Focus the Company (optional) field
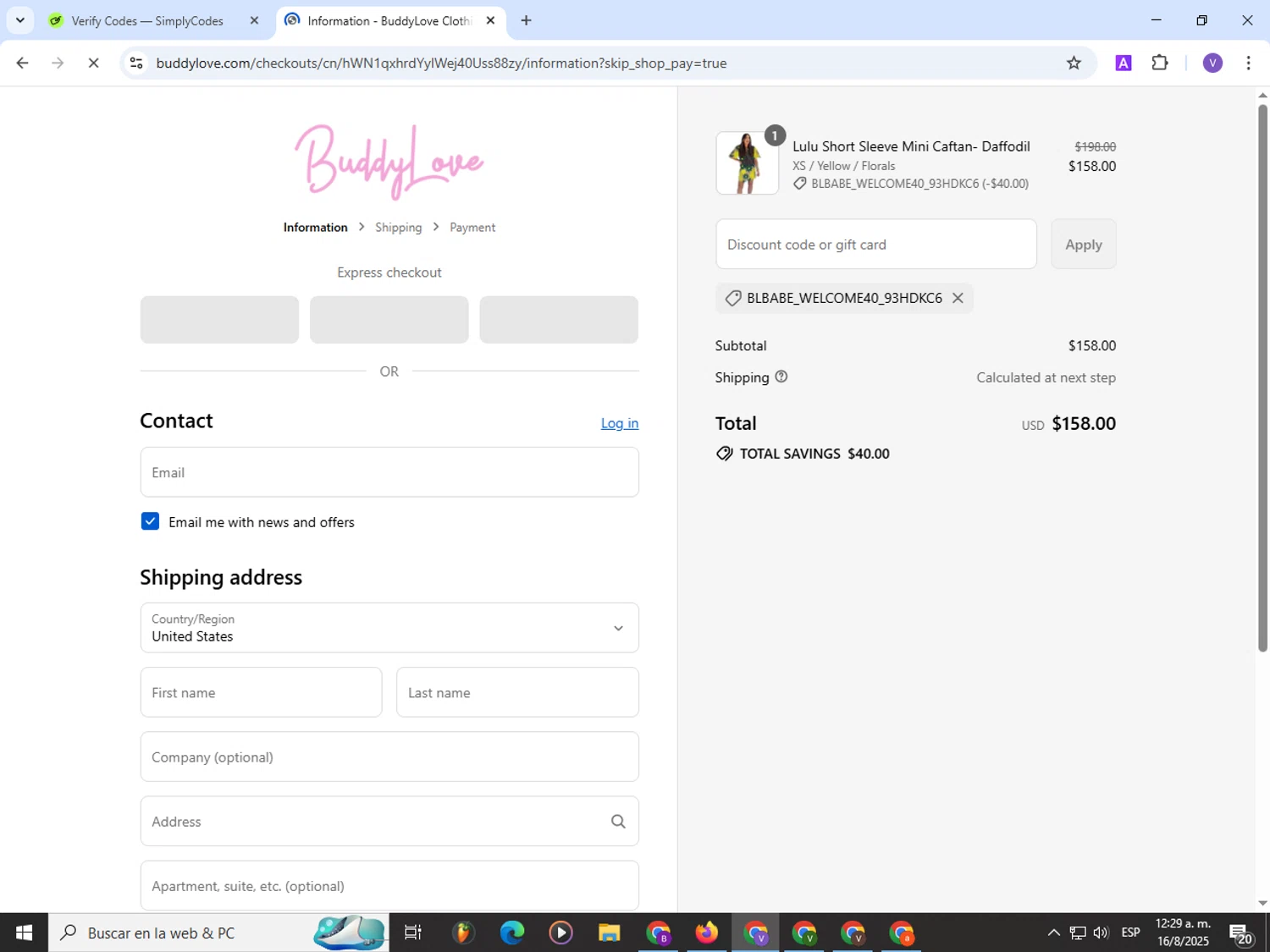The image size is (1270, 952). 389,757
